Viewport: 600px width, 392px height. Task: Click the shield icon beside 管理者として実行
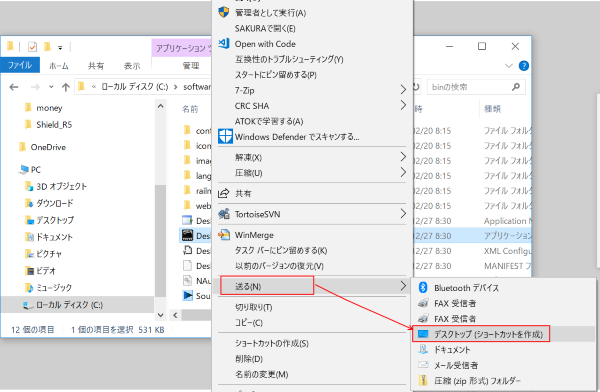(x=224, y=12)
